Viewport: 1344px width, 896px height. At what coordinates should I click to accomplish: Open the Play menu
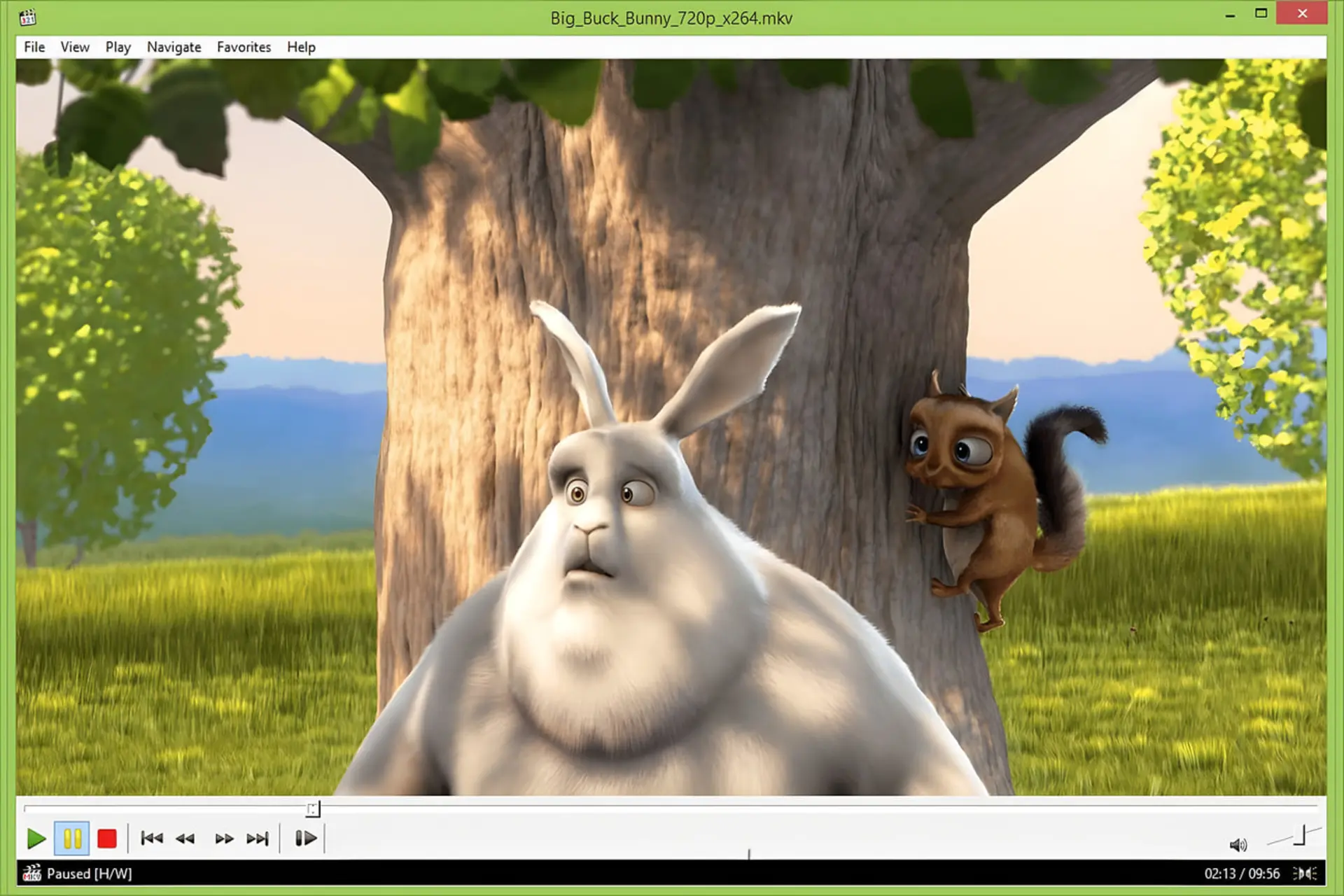(x=118, y=47)
